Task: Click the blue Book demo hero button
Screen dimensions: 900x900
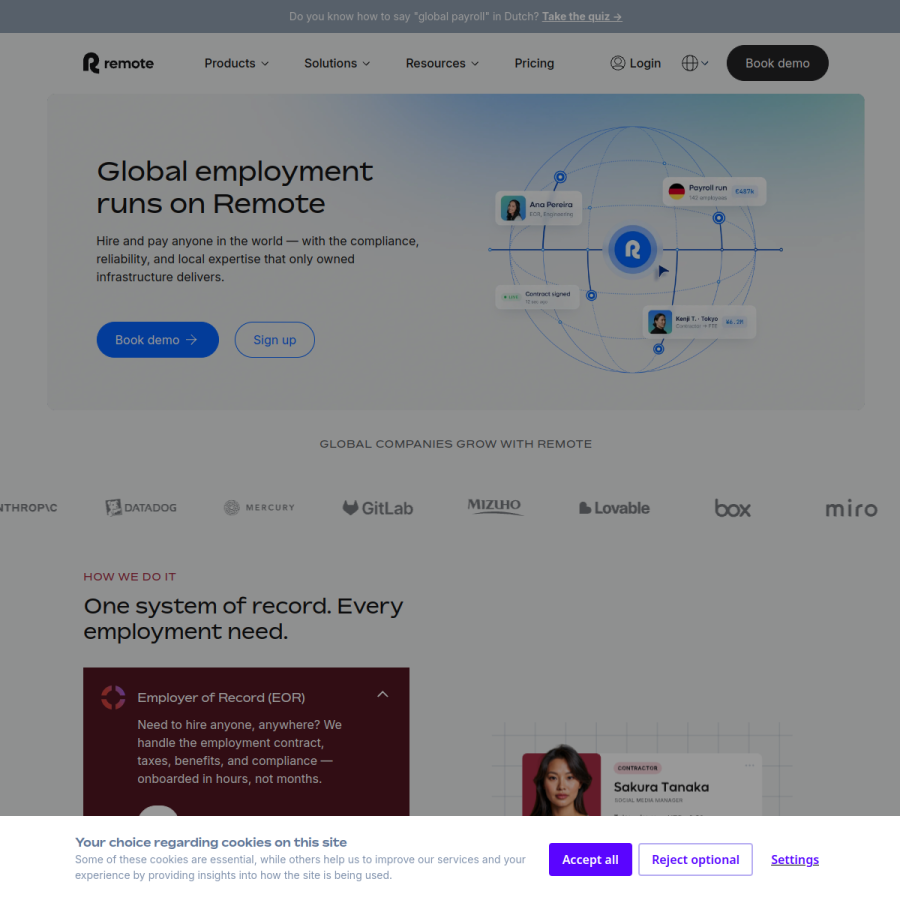Action: coord(157,340)
